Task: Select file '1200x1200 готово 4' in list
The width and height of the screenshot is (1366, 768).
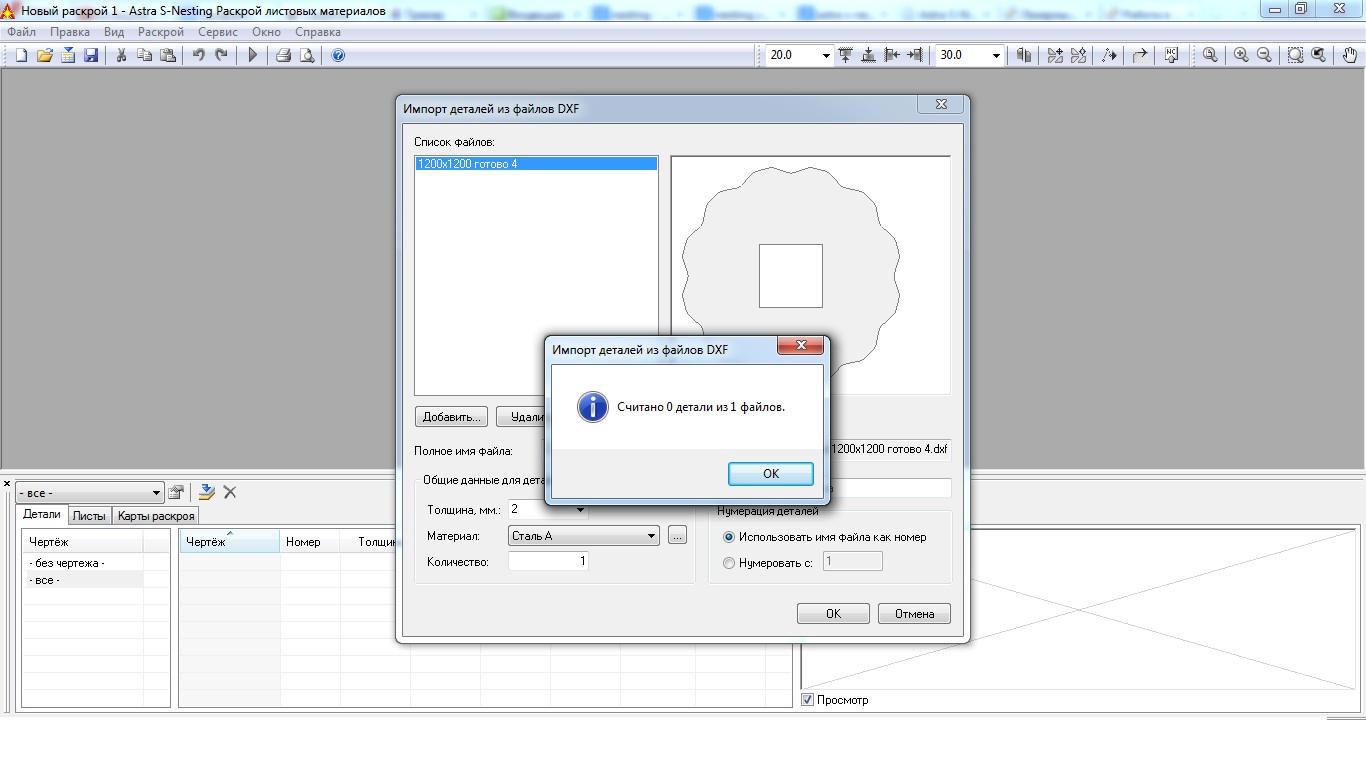Action: (x=536, y=163)
